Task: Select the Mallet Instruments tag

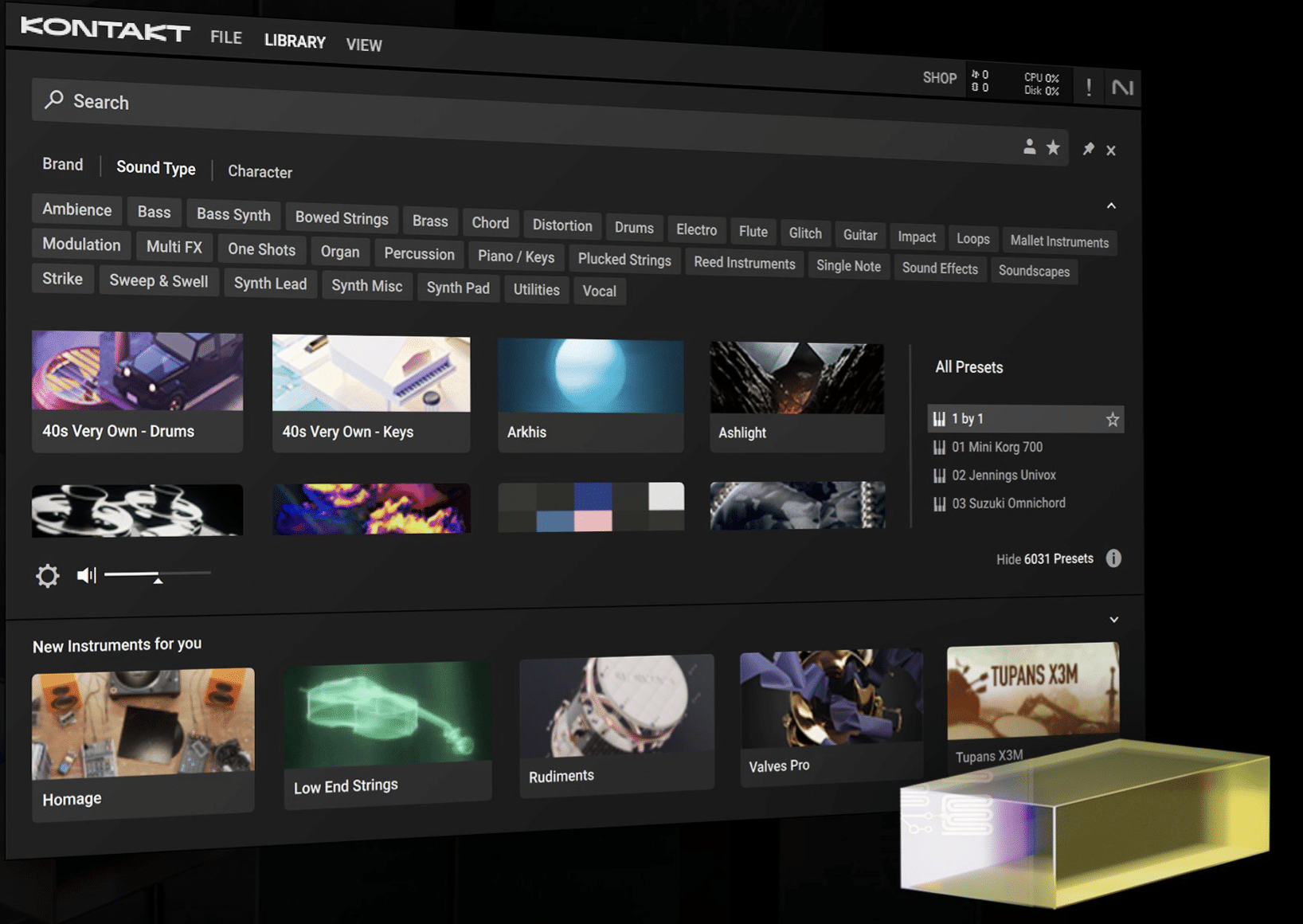Action: [1059, 241]
